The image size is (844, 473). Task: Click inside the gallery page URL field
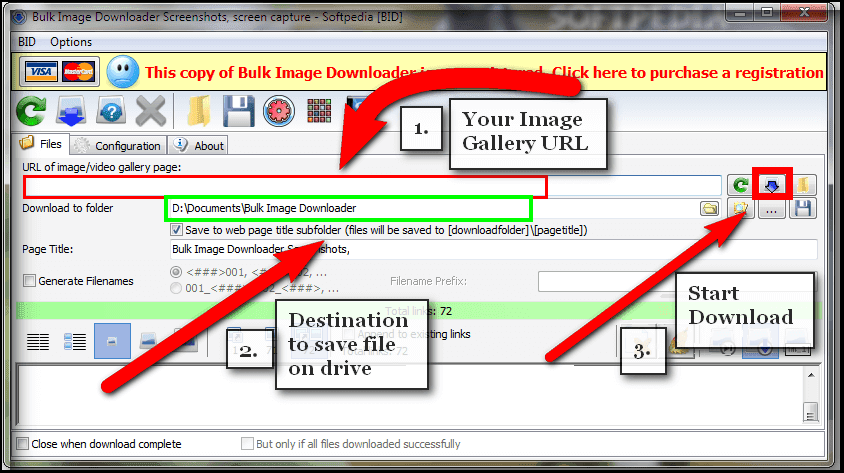tap(372, 186)
